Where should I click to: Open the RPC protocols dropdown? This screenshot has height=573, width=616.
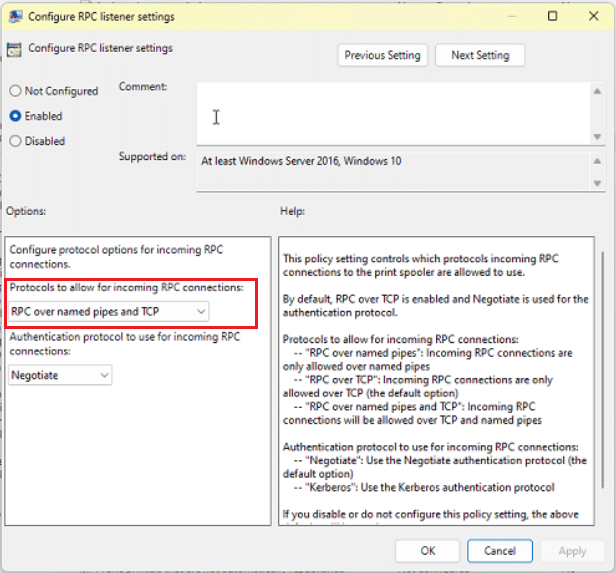click(x=108, y=311)
